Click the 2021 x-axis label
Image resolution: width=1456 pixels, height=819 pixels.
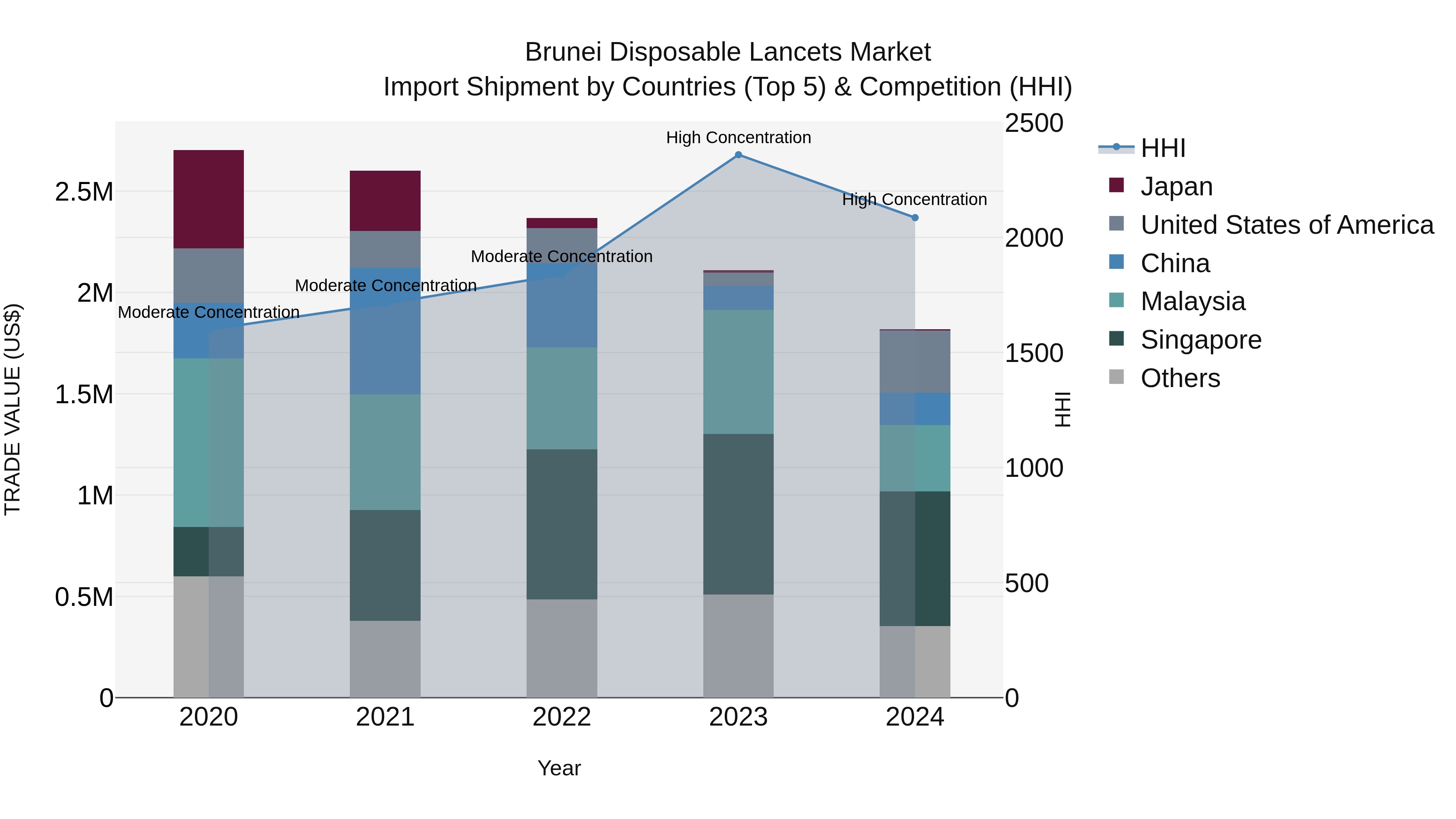(385, 717)
